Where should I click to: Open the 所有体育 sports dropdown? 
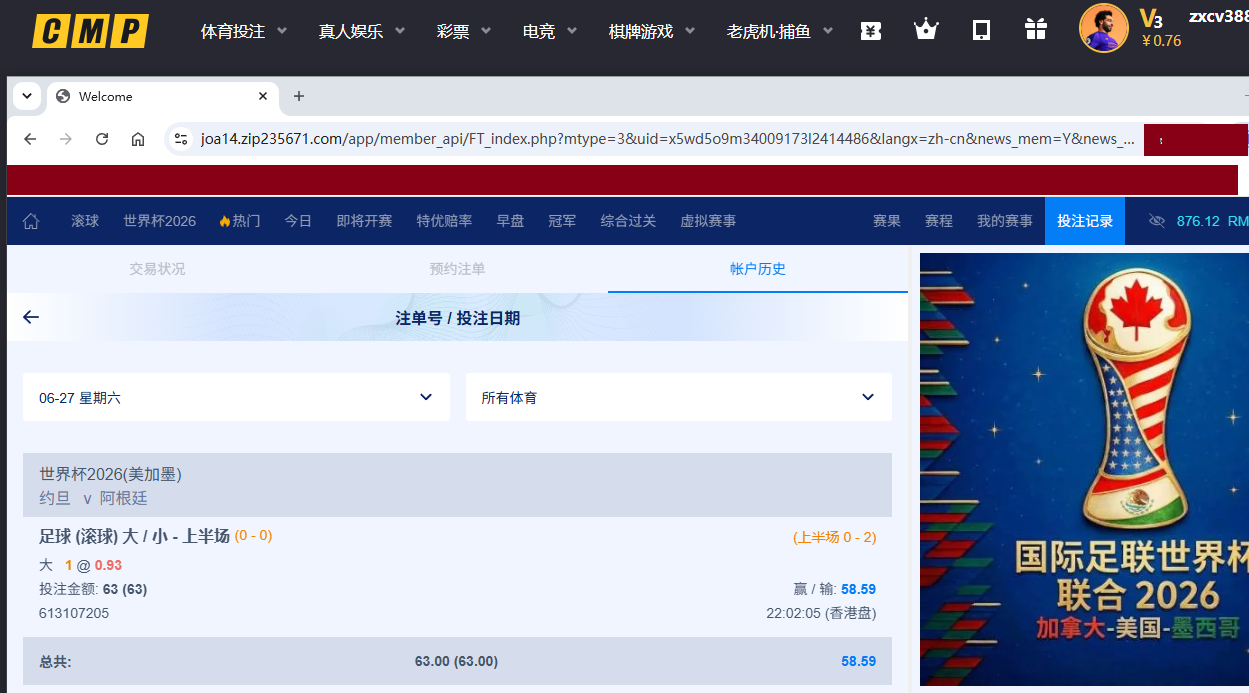click(679, 397)
